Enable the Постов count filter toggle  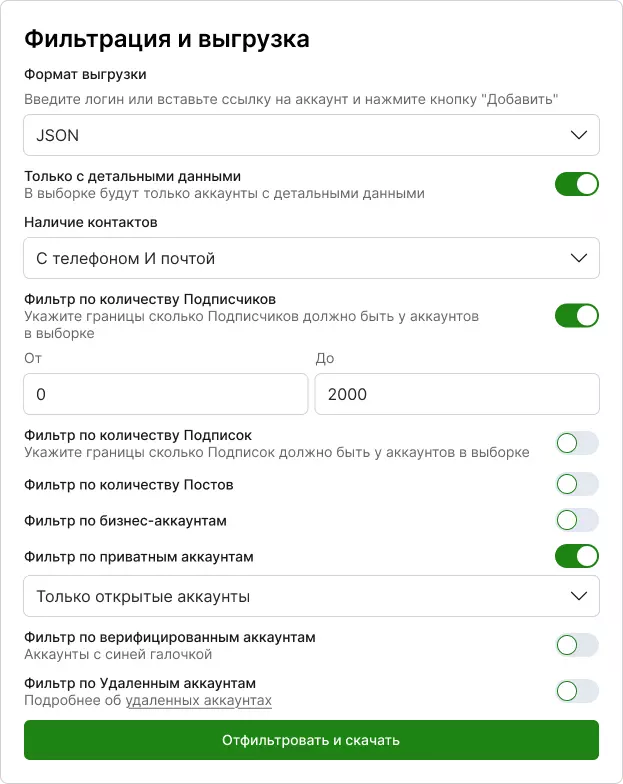click(576, 484)
